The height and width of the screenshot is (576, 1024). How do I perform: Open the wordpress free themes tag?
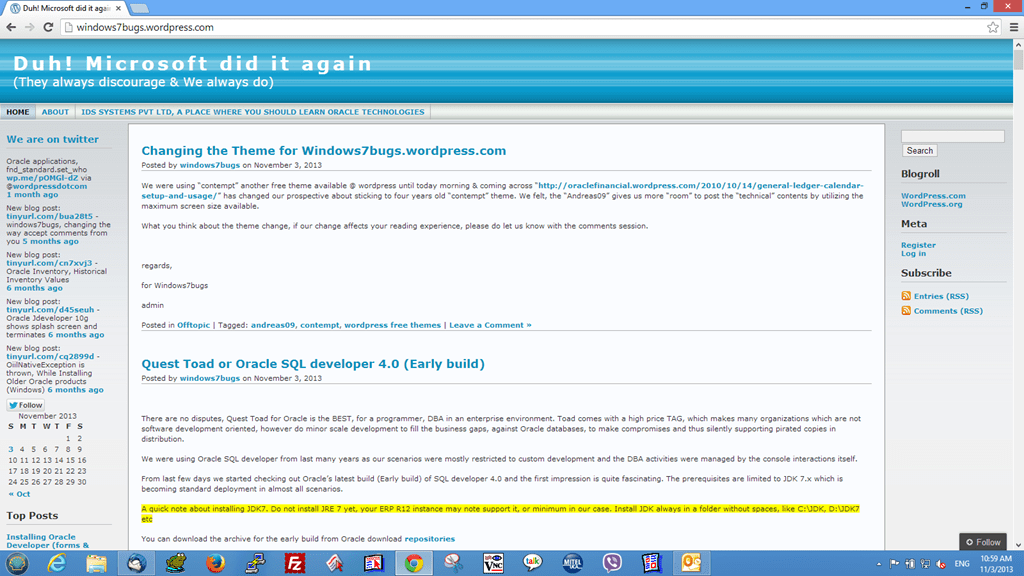coord(392,325)
